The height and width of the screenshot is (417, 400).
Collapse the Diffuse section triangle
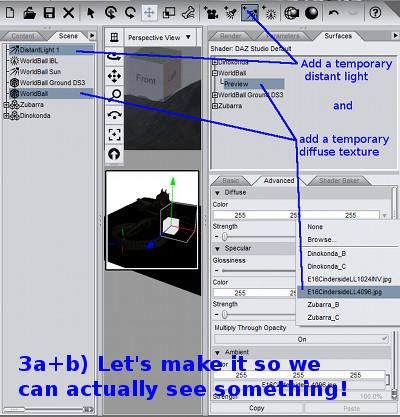click(218, 193)
